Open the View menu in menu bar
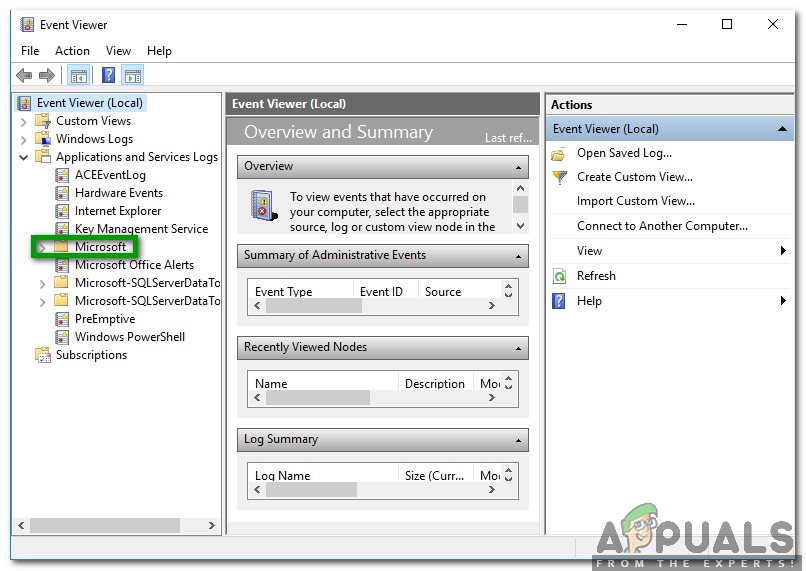The height and width of the screenshot is (571, 806). (x=118, y=51)
